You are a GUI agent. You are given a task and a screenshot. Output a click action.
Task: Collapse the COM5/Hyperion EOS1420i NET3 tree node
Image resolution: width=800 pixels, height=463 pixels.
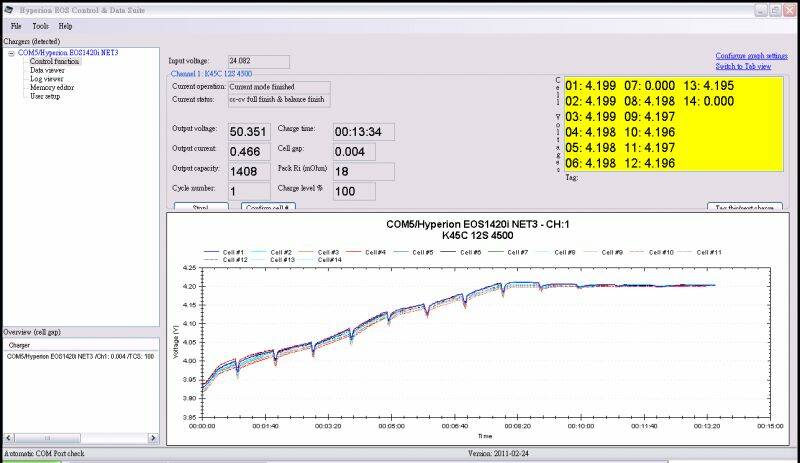pos(11,53)
